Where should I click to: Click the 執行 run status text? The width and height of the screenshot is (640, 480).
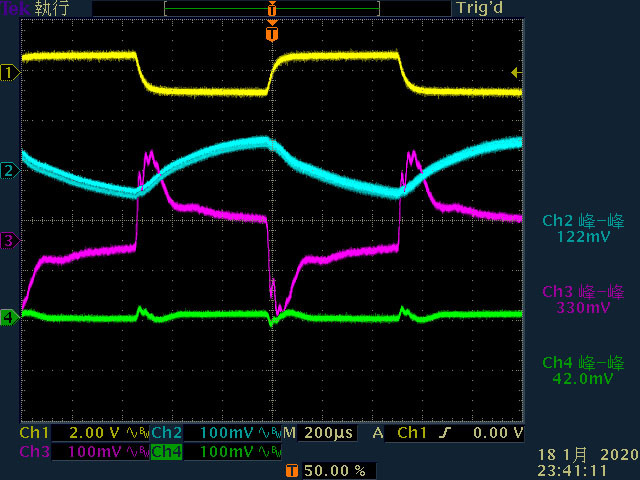(51, 8)
